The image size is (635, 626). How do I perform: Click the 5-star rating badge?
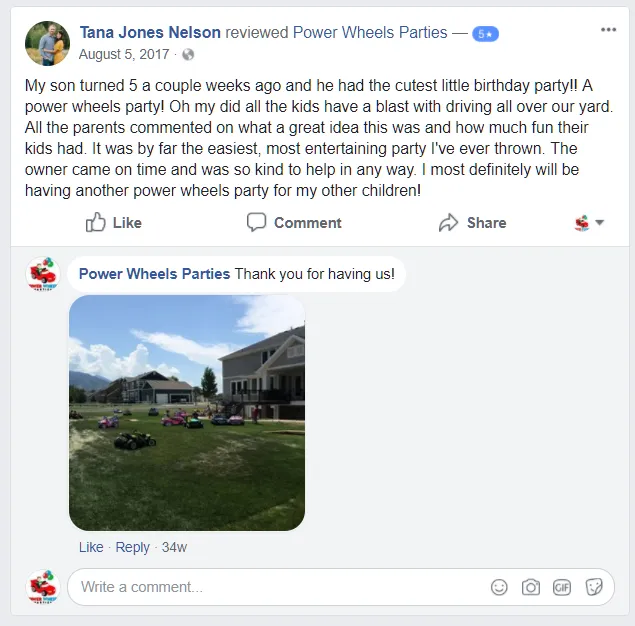coord(485,34)
